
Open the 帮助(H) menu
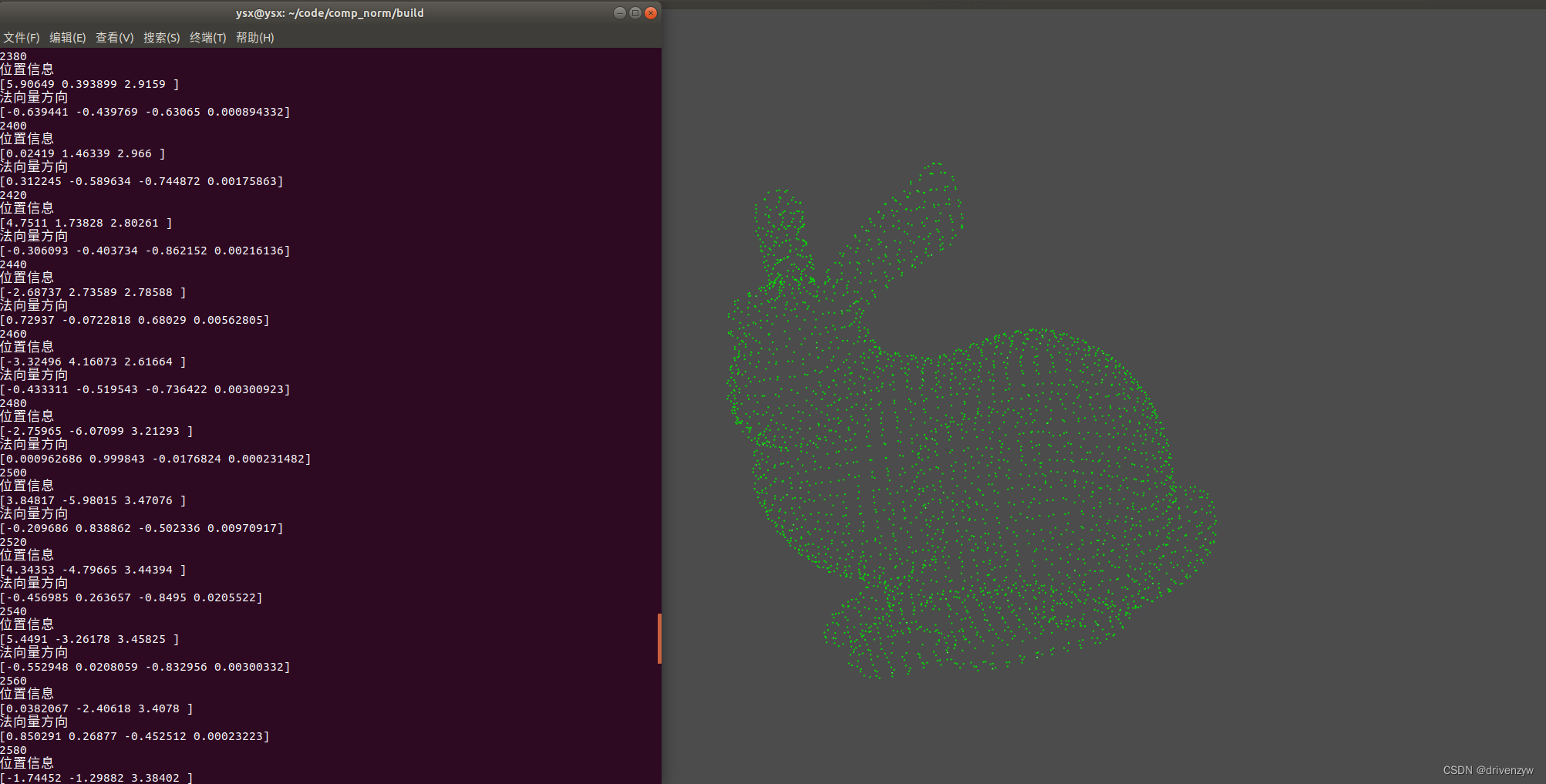(x=255, y=37)
